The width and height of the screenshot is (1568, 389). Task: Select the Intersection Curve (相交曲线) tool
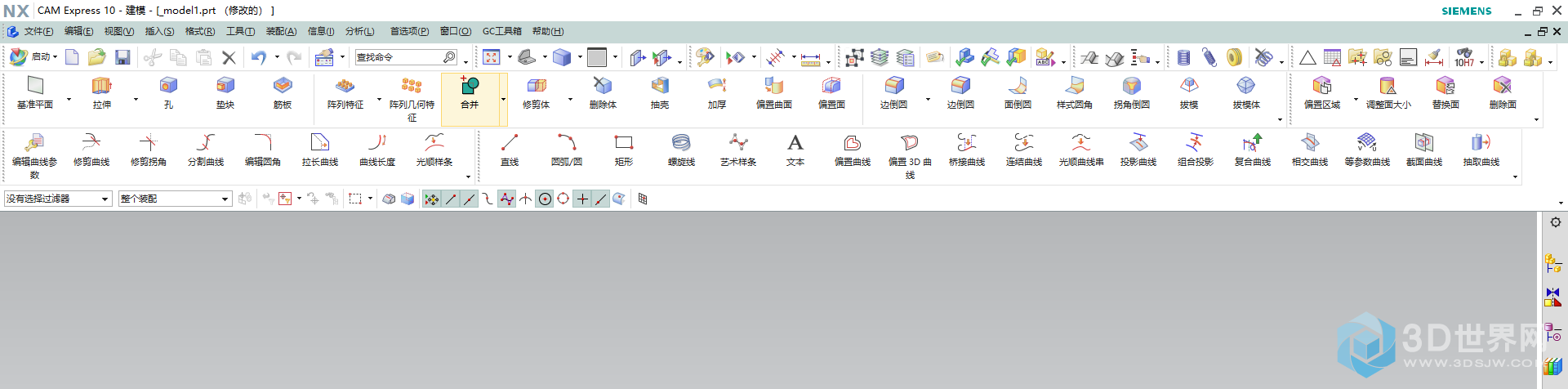[1310, 150]
